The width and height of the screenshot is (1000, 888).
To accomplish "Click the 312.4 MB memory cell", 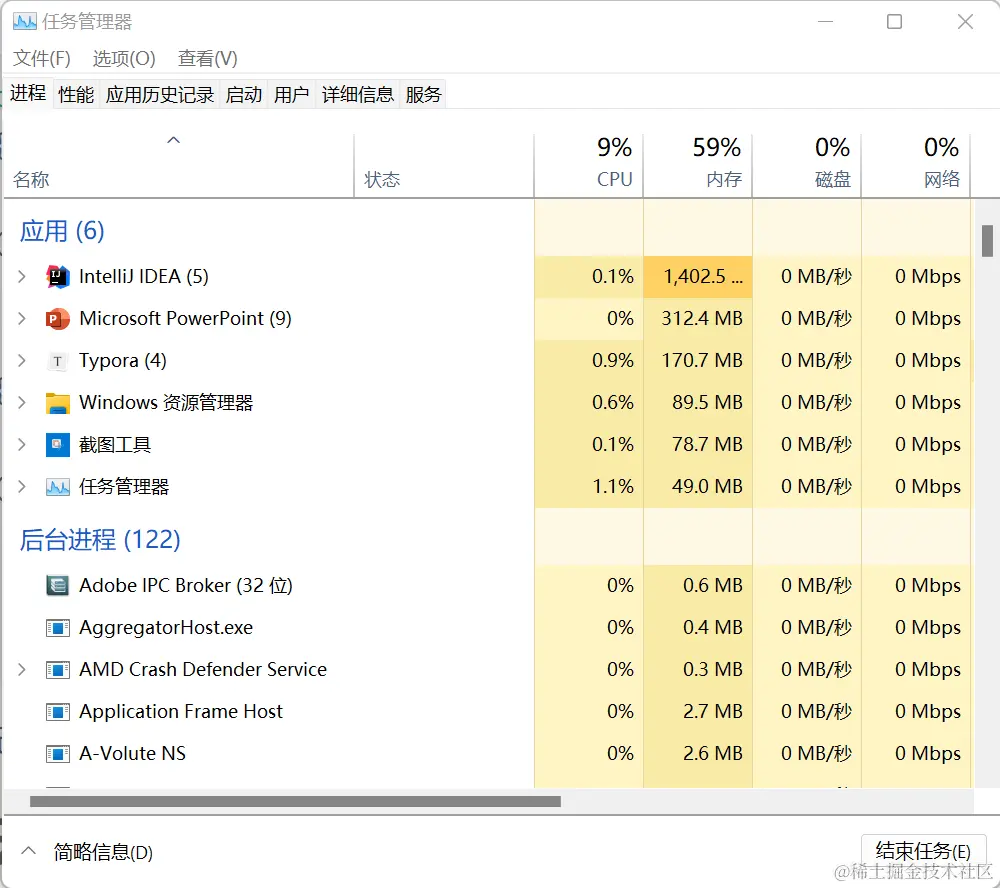I will 698,319.
